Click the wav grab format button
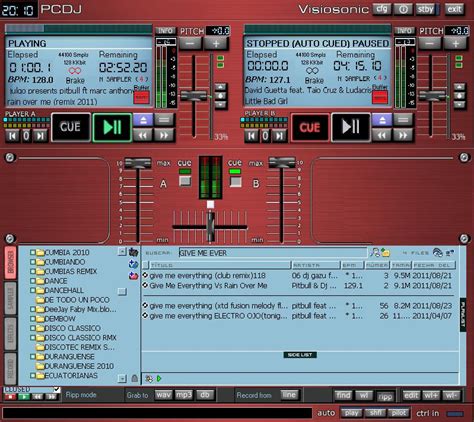This screenshot has width=474, height=422. point(163,395)
